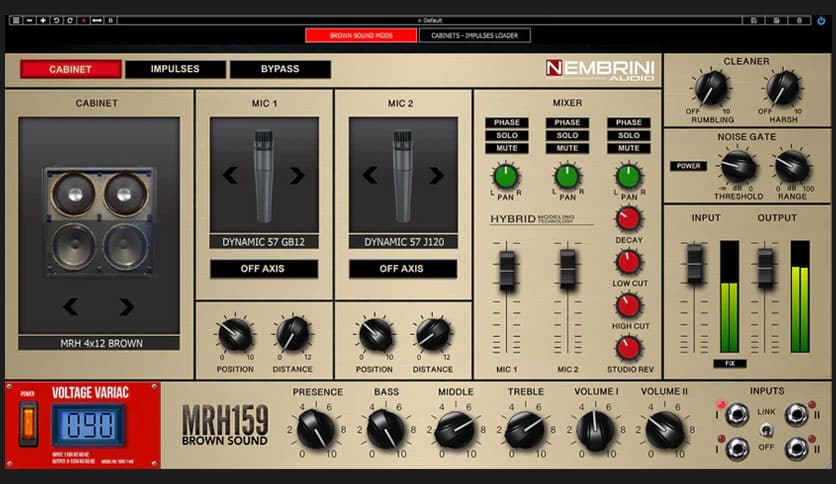The image size is (836, 484).
Task: Open the DYNAMIC 57 J120 mic selector
Action: (404, 242)
